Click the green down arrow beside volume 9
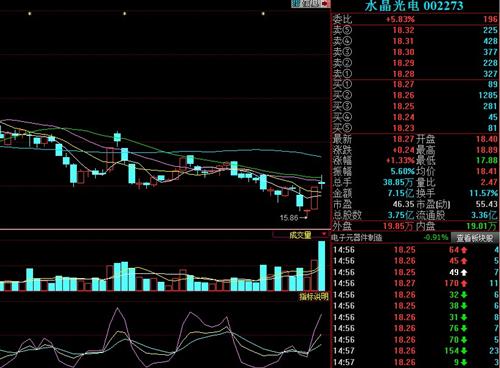 click(464, 362)
